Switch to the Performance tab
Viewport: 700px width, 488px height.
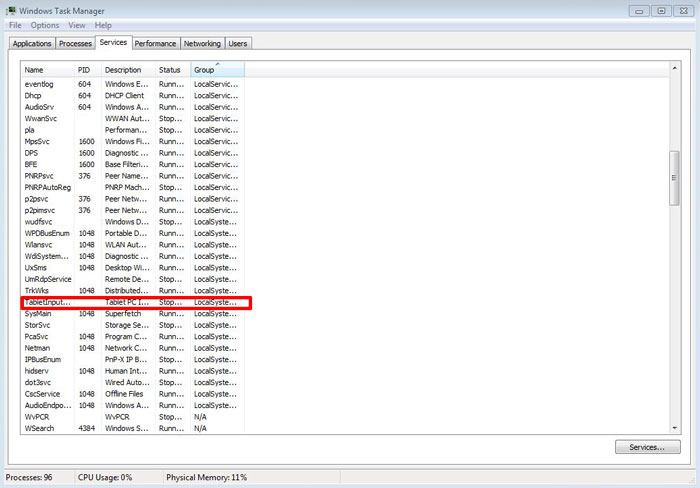coord(156,44)
